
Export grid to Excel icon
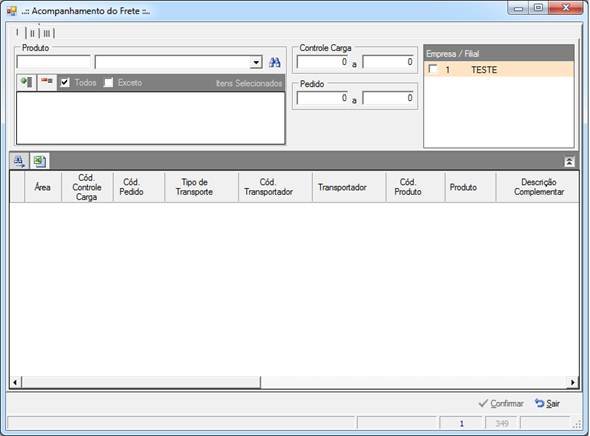[x=39, y=161]
